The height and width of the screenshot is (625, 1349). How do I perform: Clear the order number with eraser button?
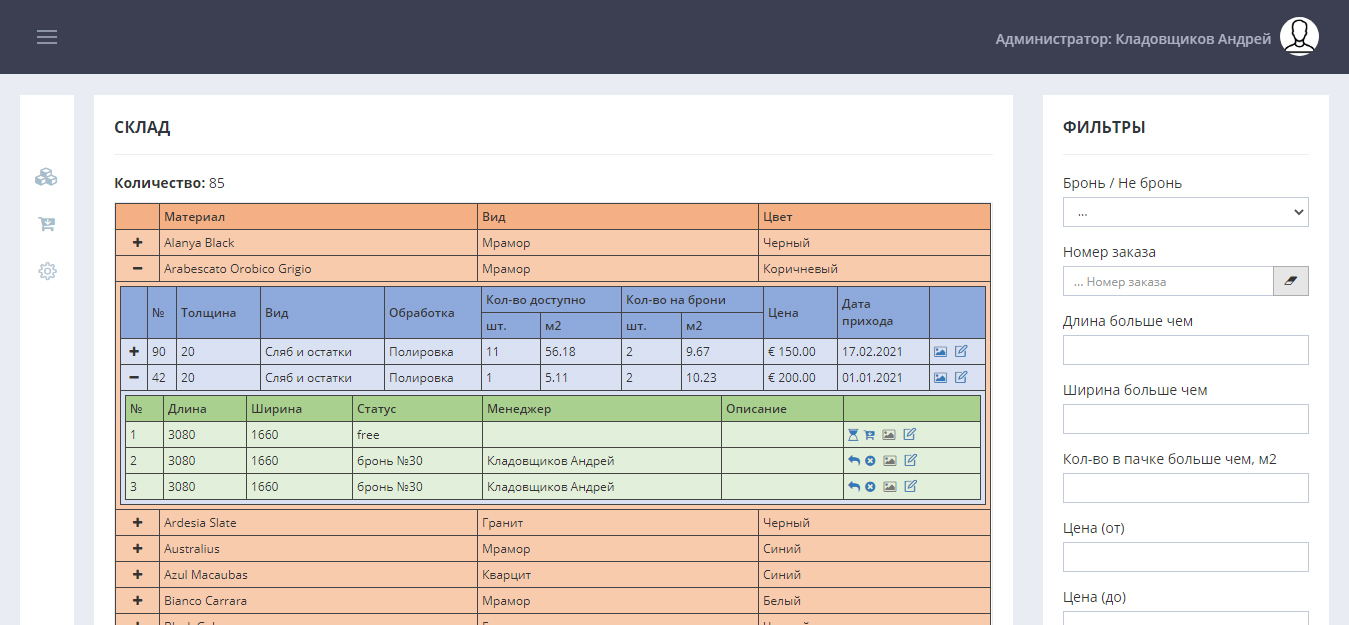[1290, 281]
